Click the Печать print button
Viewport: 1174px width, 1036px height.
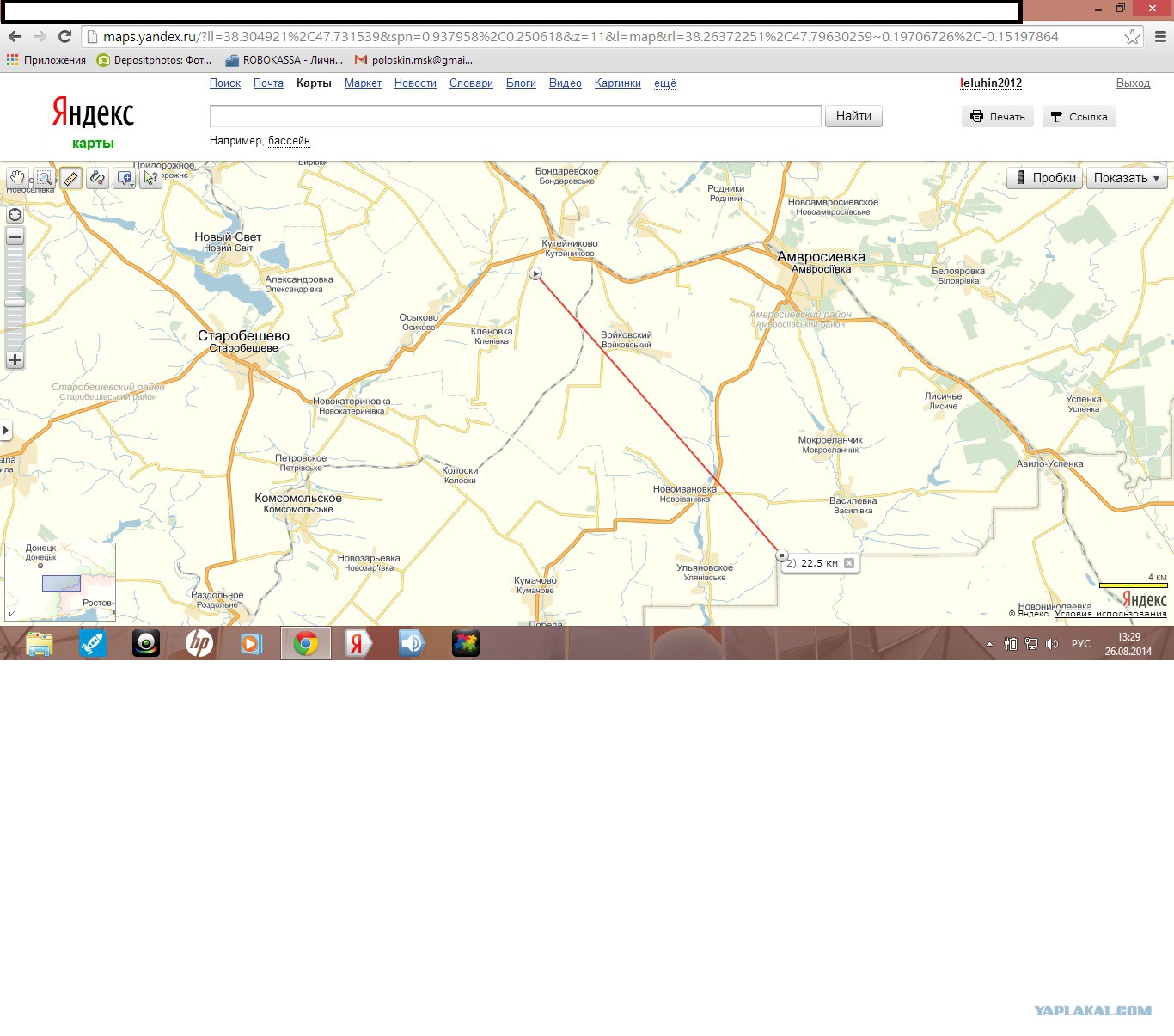pyautogui.click(x=998, y=116)
